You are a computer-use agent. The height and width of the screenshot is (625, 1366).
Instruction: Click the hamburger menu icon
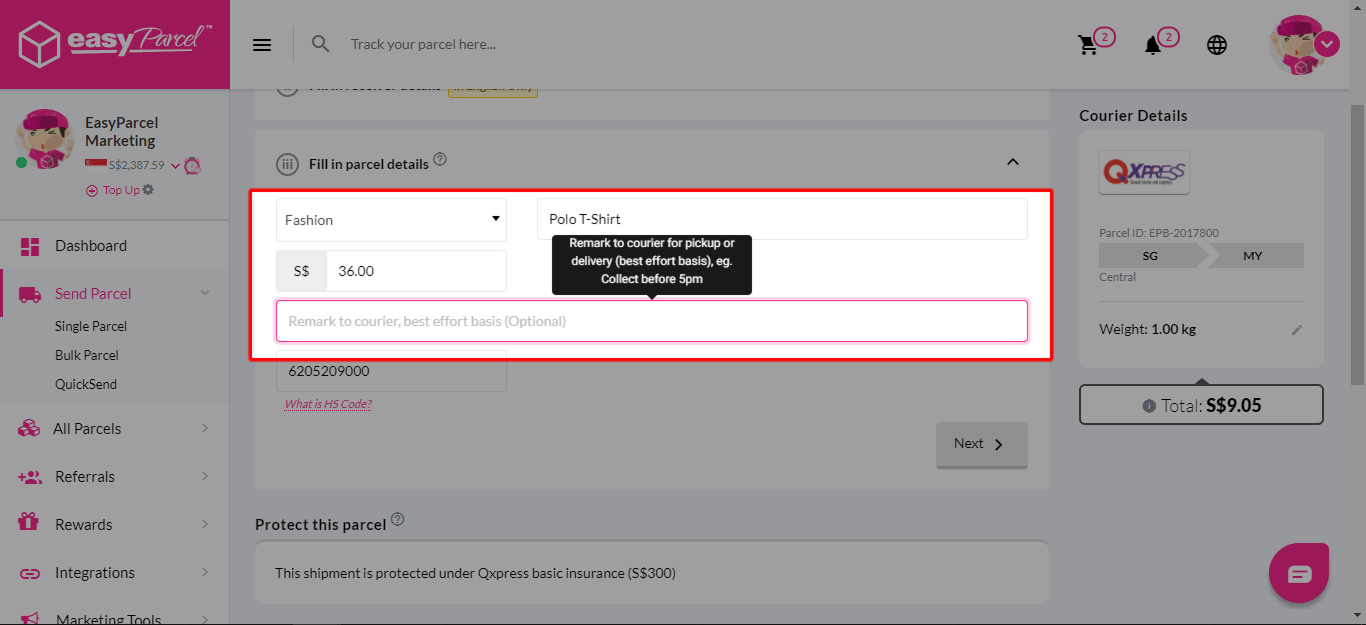click(x=261, y=44)
